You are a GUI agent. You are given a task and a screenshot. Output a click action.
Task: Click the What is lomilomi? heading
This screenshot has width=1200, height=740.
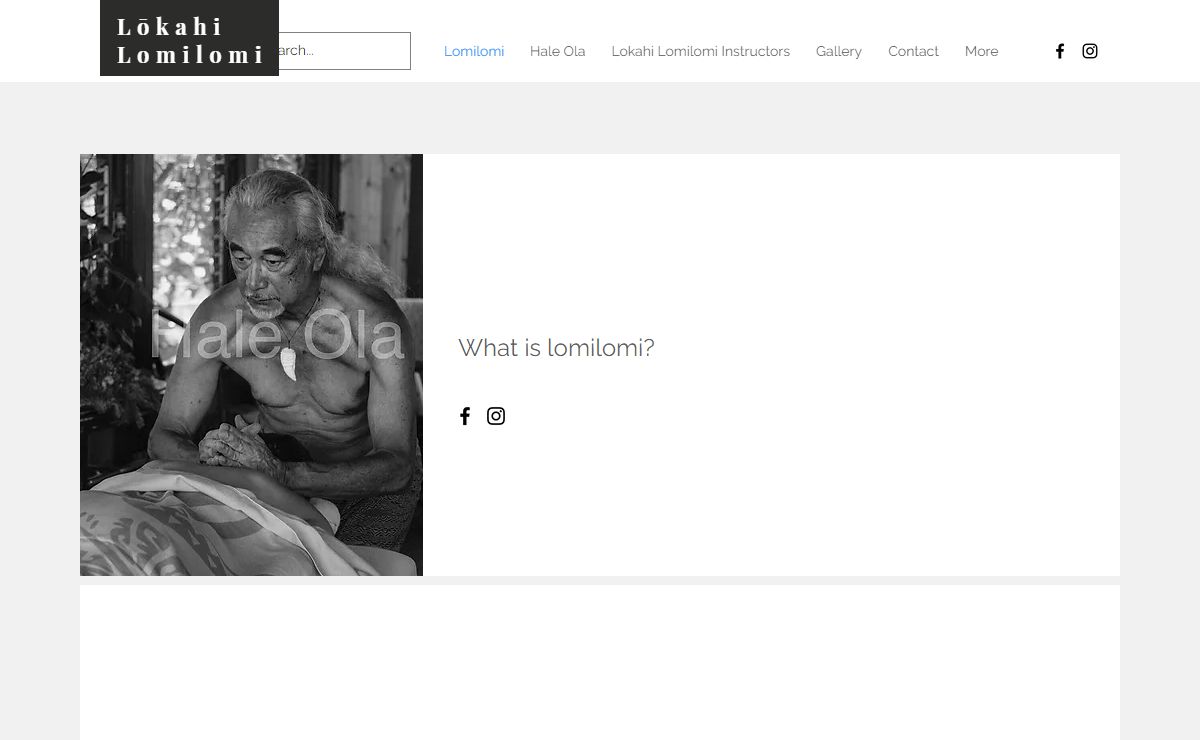(x=556, y=348)
